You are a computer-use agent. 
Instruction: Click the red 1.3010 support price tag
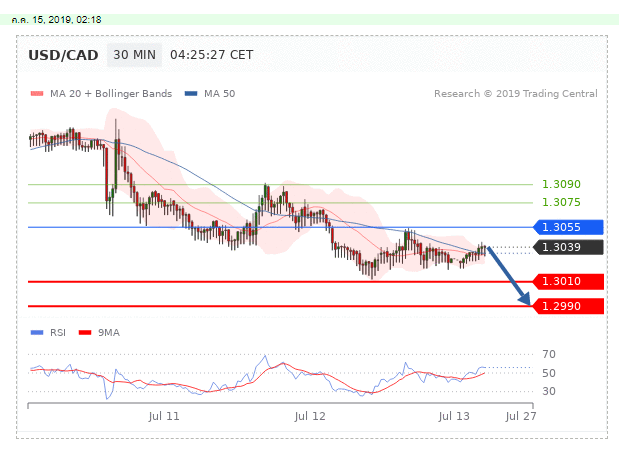(568, 281)
